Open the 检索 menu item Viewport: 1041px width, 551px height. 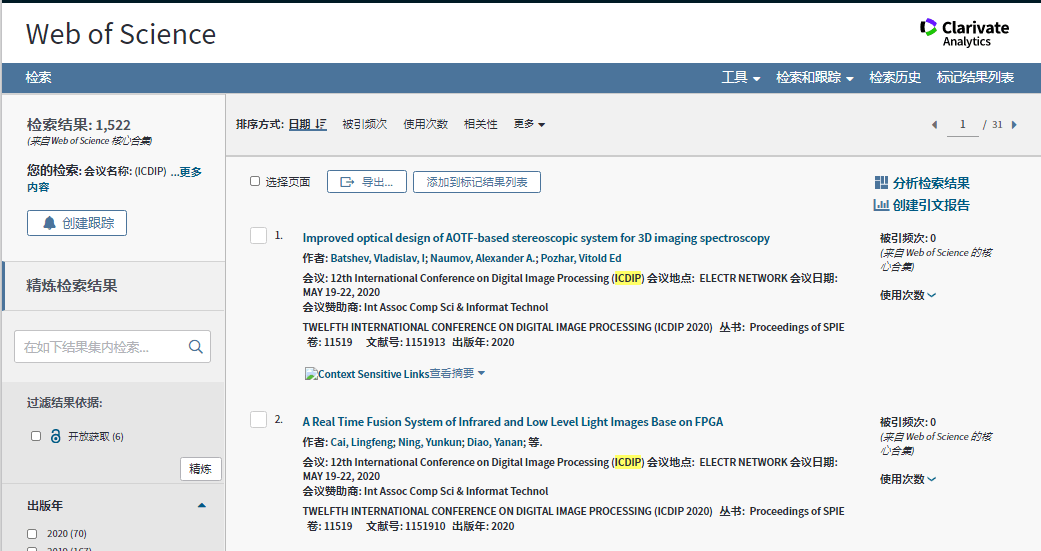click(39, 78)
